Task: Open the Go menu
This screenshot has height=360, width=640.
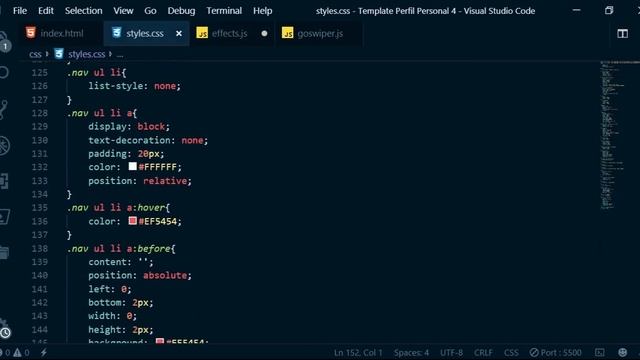Action: click(150, 11)
